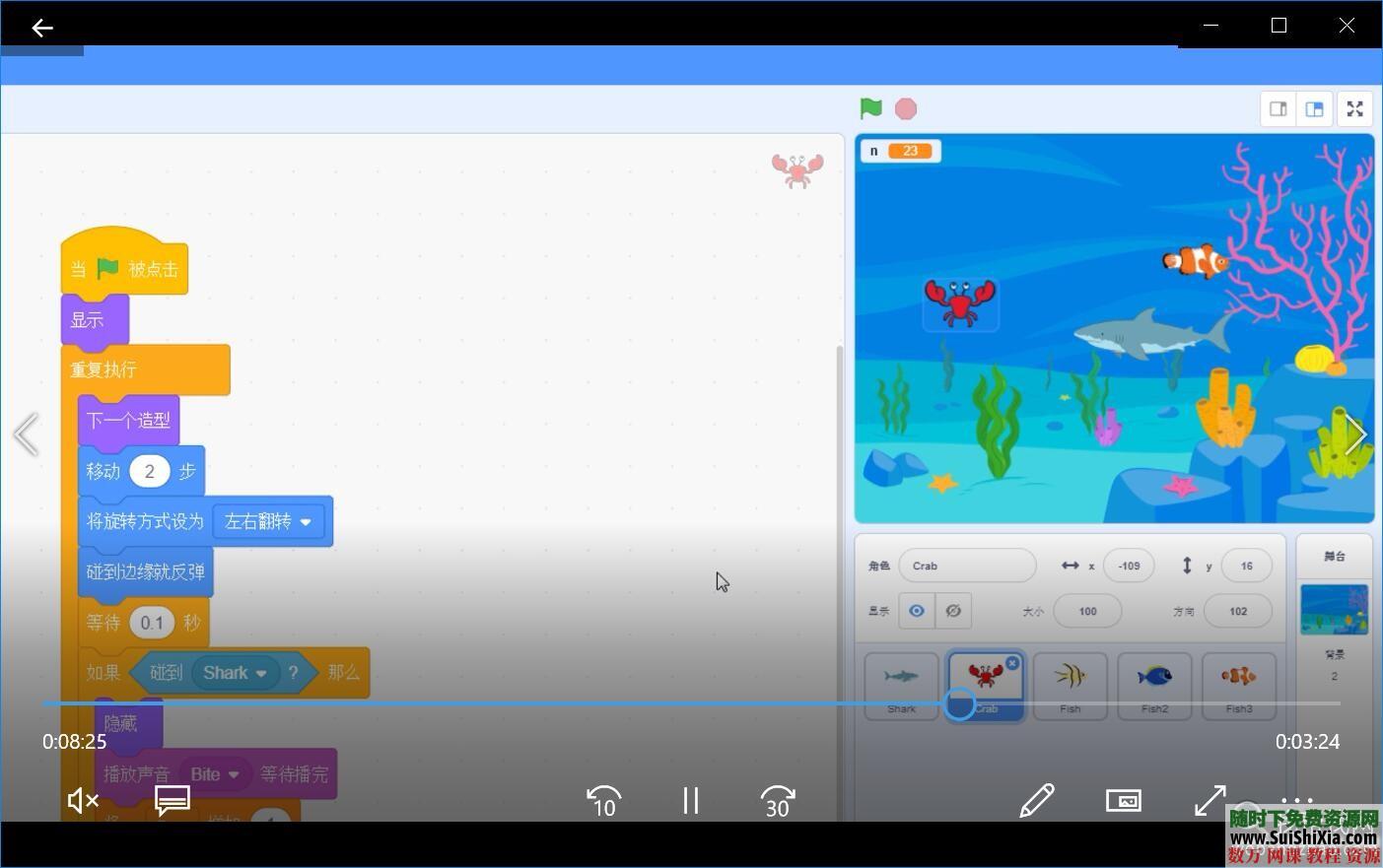Click the green flag to run project
Image resolution: width=1383 pixels, height=868 pixels.
pos(870,108)
